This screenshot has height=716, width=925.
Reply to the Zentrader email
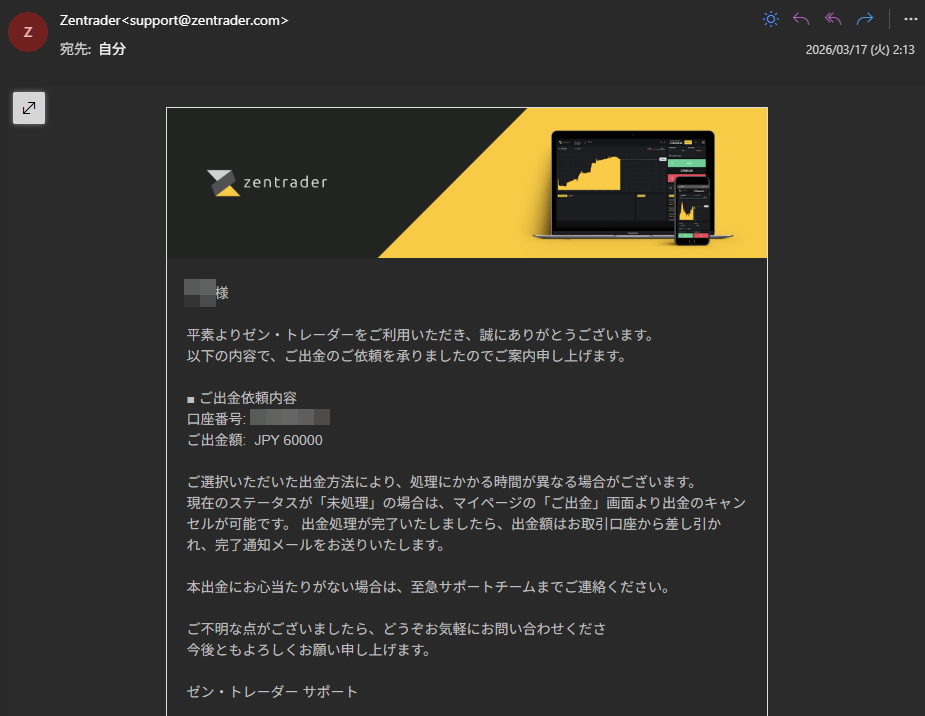[800, 18]
